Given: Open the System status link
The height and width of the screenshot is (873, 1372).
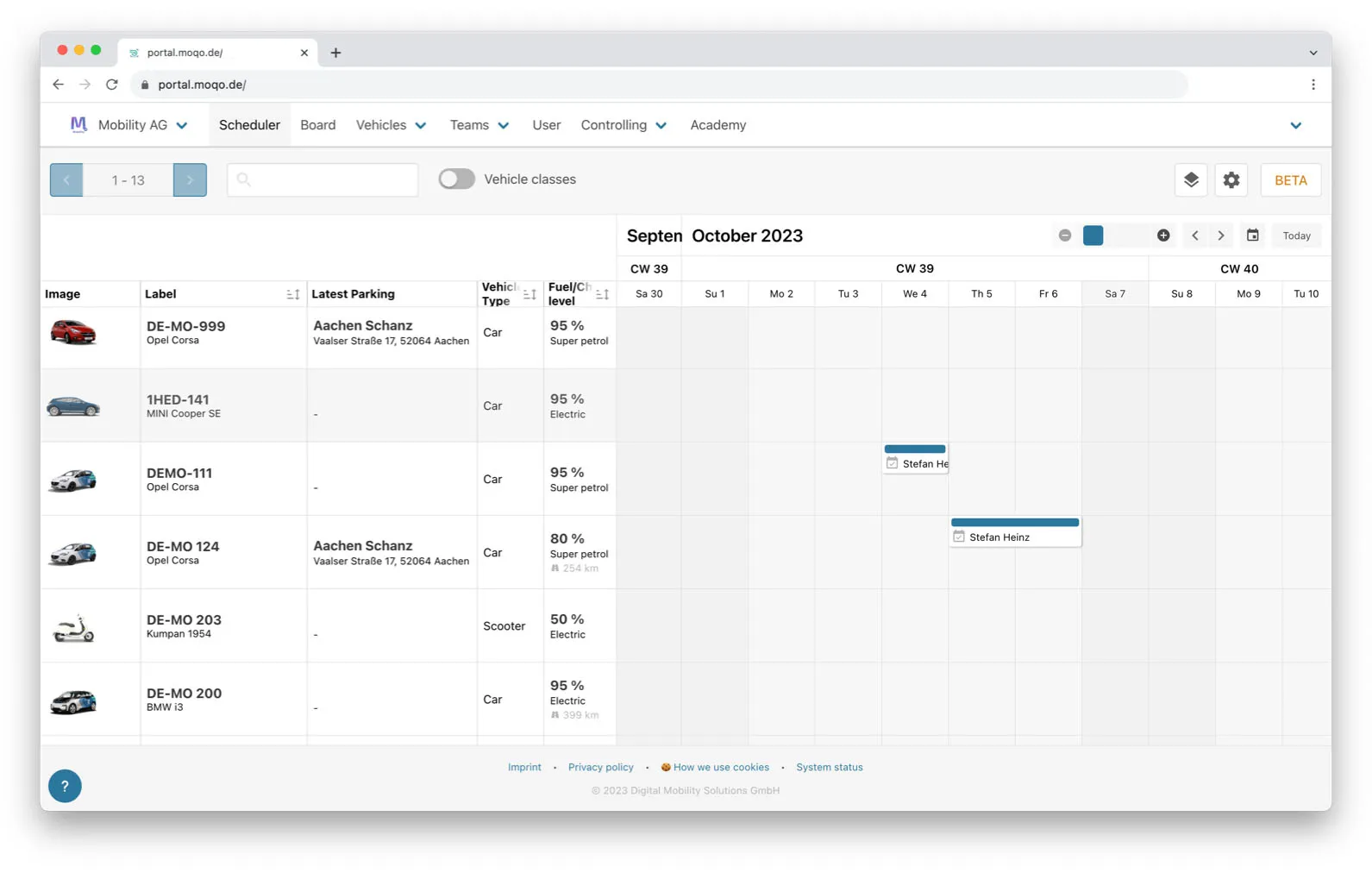Looking at the screenshot, I should [x=829, y=767].
